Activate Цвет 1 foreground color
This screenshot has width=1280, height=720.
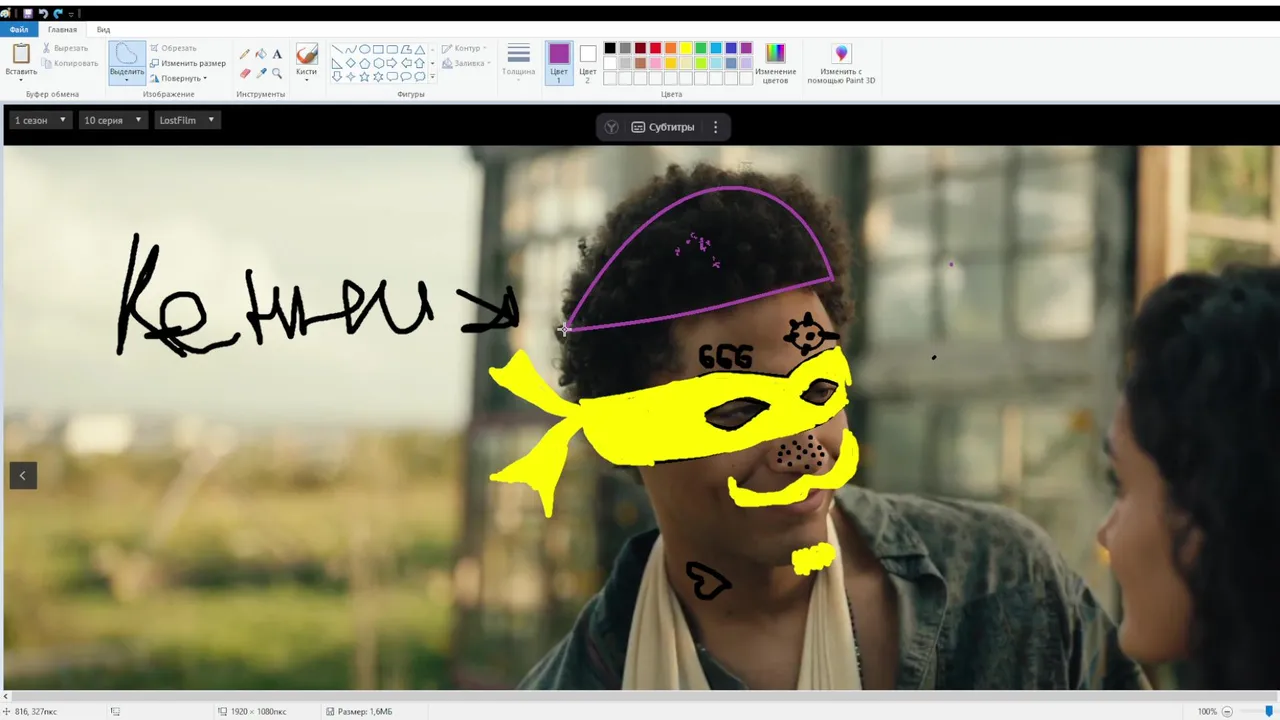pos(559,62)
